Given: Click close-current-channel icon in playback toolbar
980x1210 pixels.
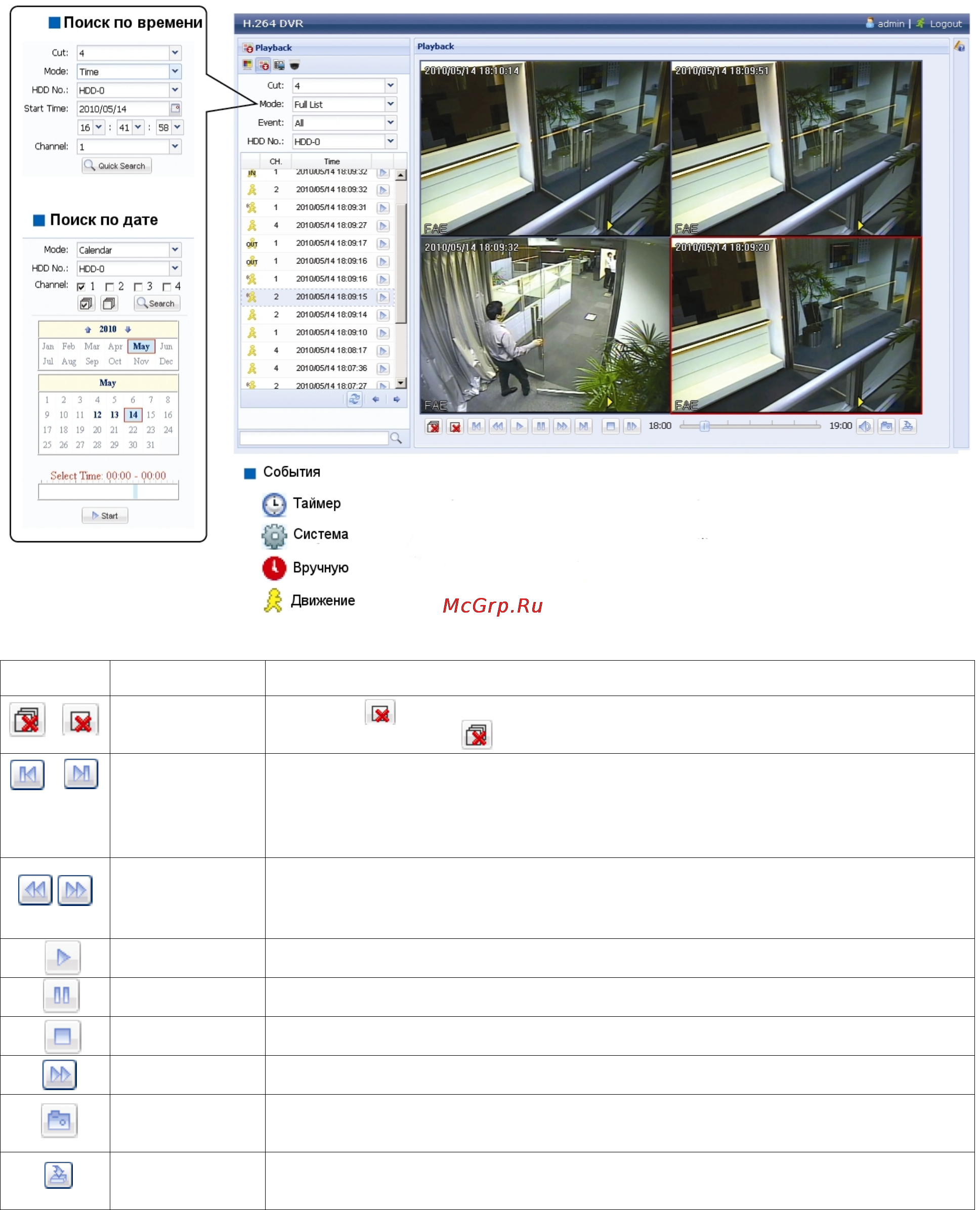Looking at the screenshot, I should [x=455, y=427].
